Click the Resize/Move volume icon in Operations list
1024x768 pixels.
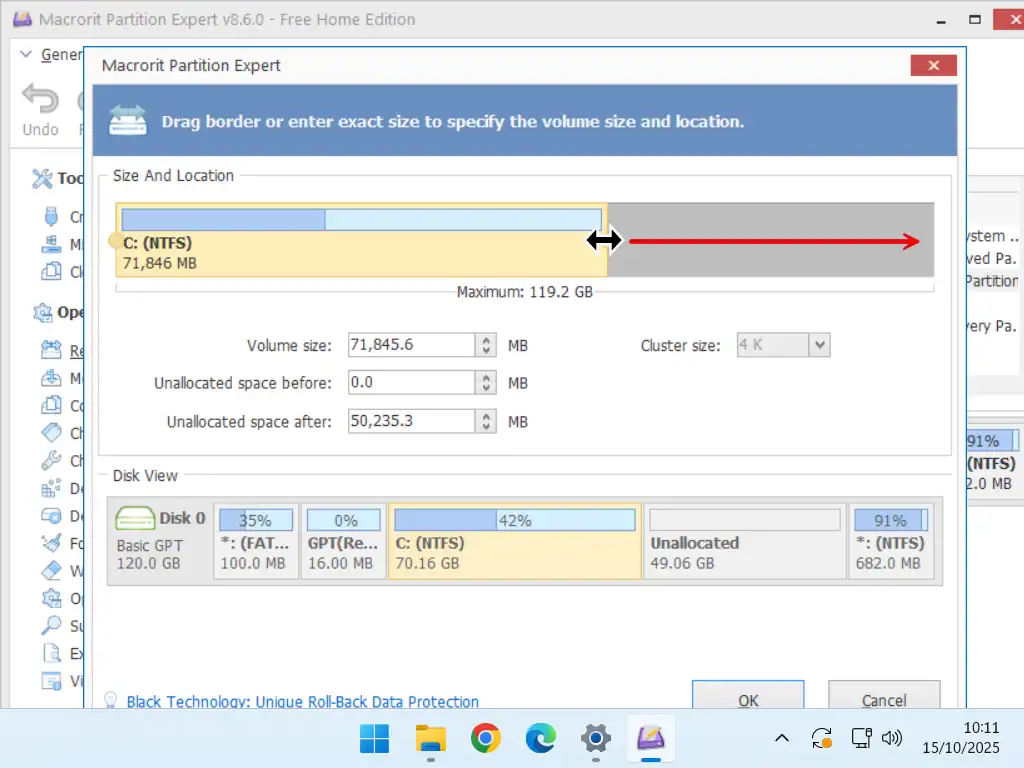[51, 351]
